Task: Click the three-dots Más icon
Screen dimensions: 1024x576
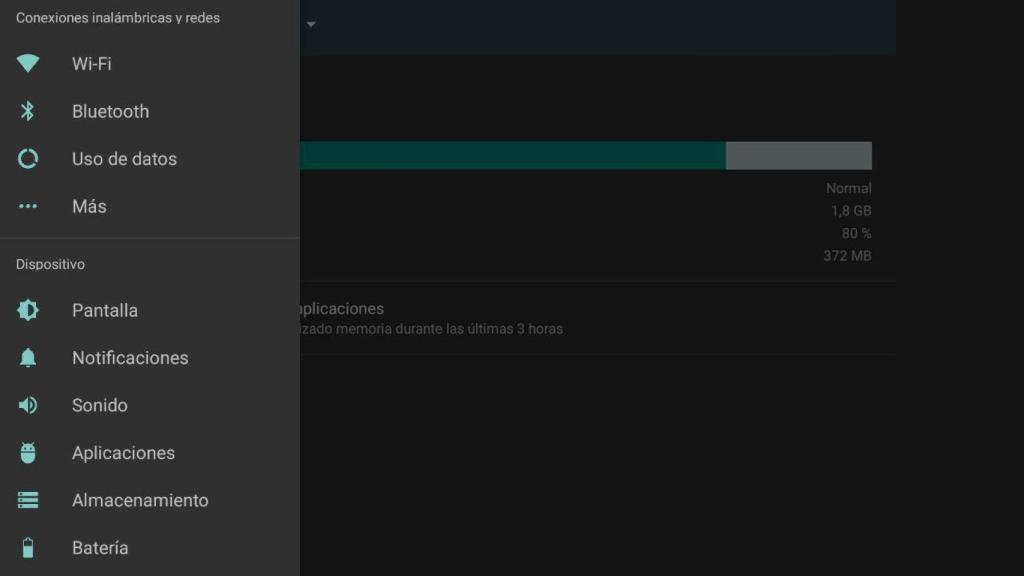Action: click(27, 206)
